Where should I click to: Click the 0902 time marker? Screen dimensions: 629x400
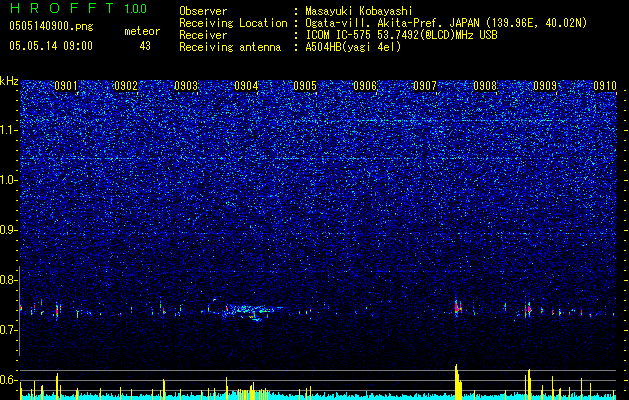pyautogui.click(x=126, y=86)
